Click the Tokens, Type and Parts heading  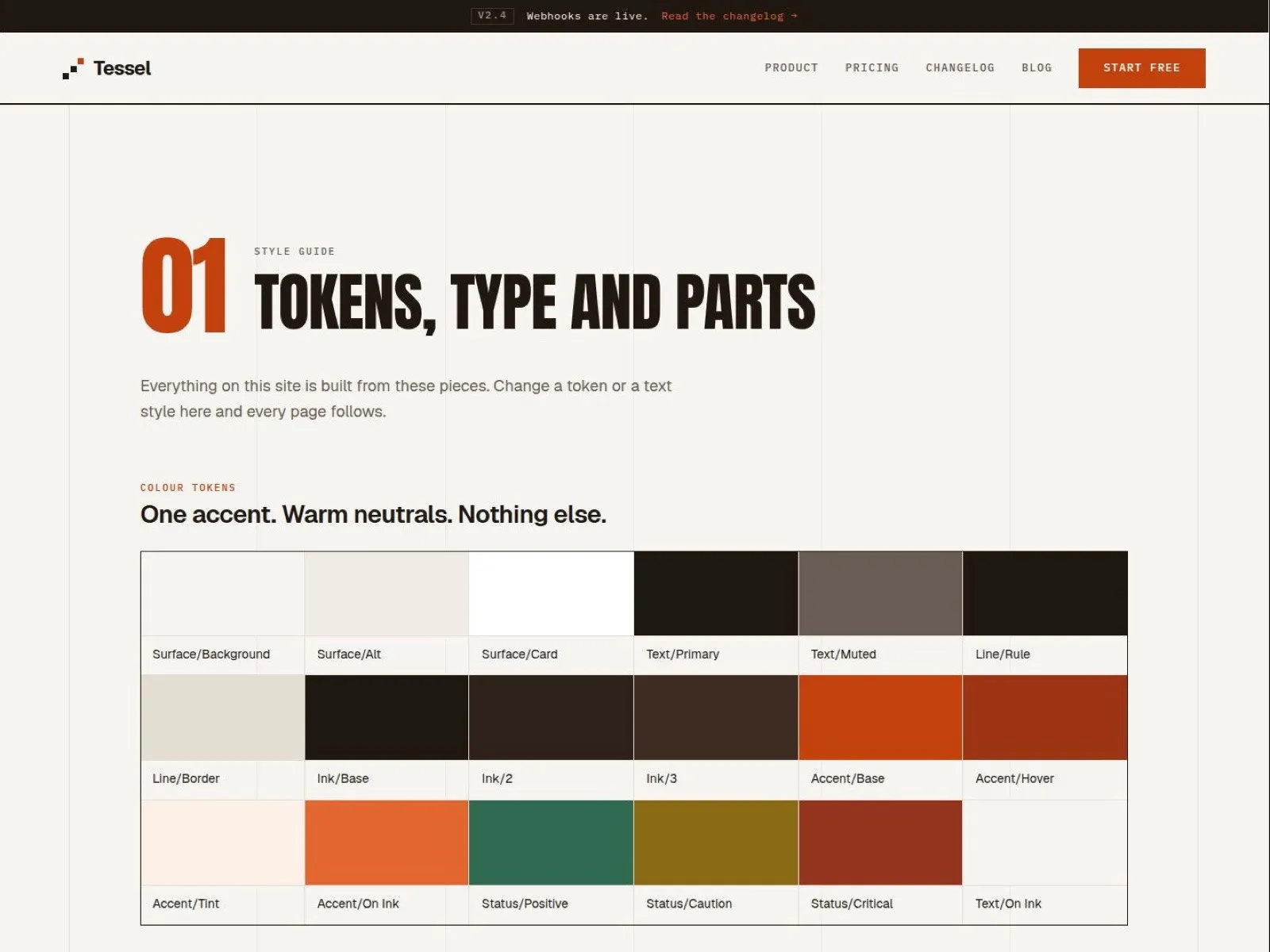point(535,302)
